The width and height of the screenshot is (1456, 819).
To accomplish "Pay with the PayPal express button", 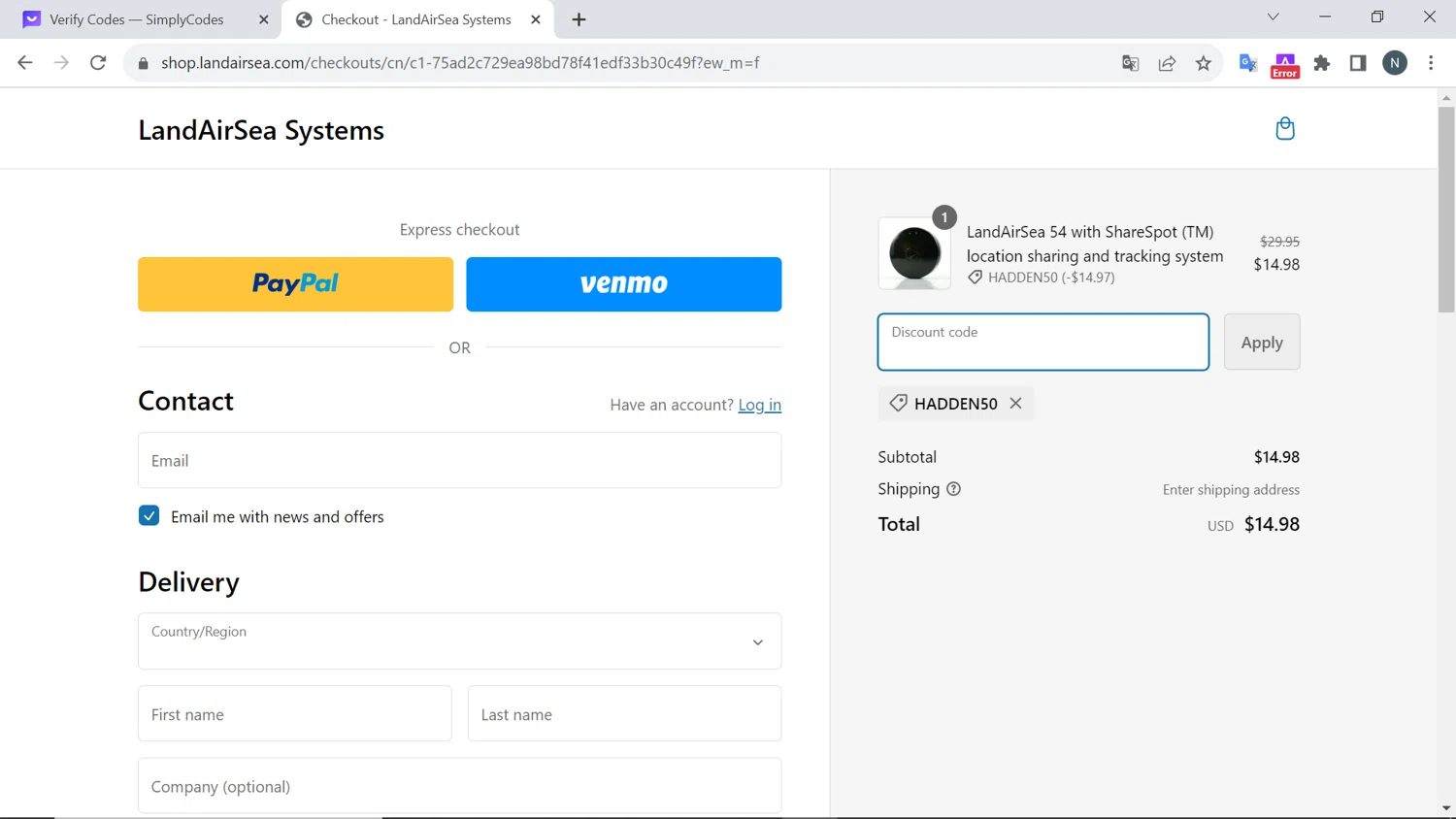I will (295, 284).
